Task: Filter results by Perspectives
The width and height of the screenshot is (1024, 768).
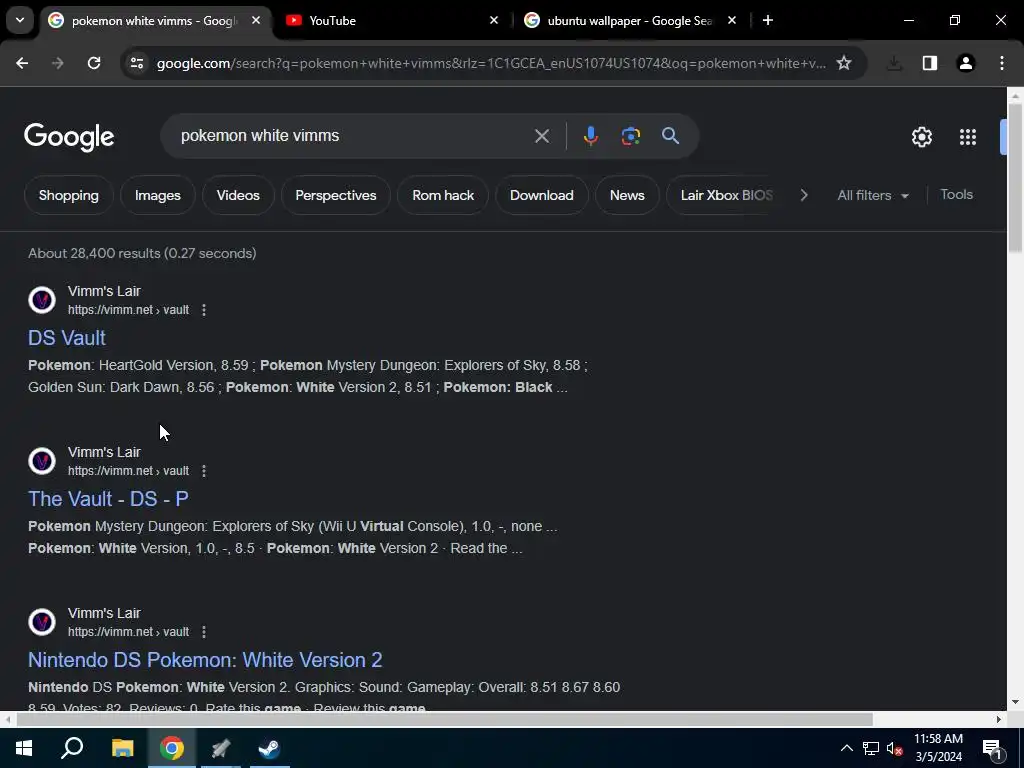Action: click(336, 195)
